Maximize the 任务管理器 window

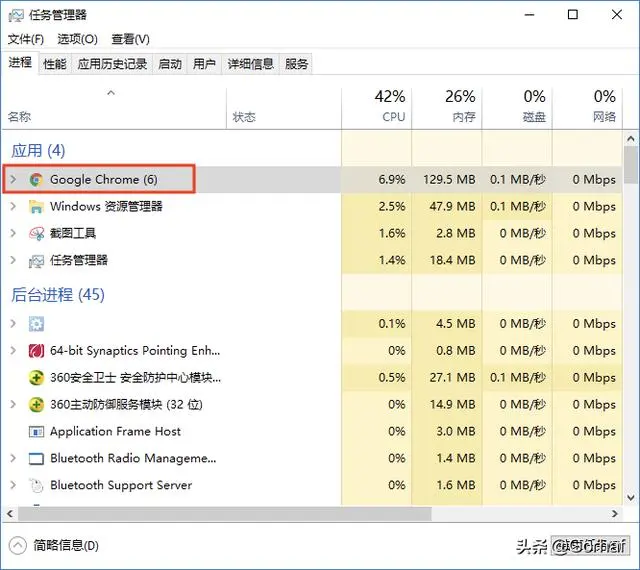point(573,15)
